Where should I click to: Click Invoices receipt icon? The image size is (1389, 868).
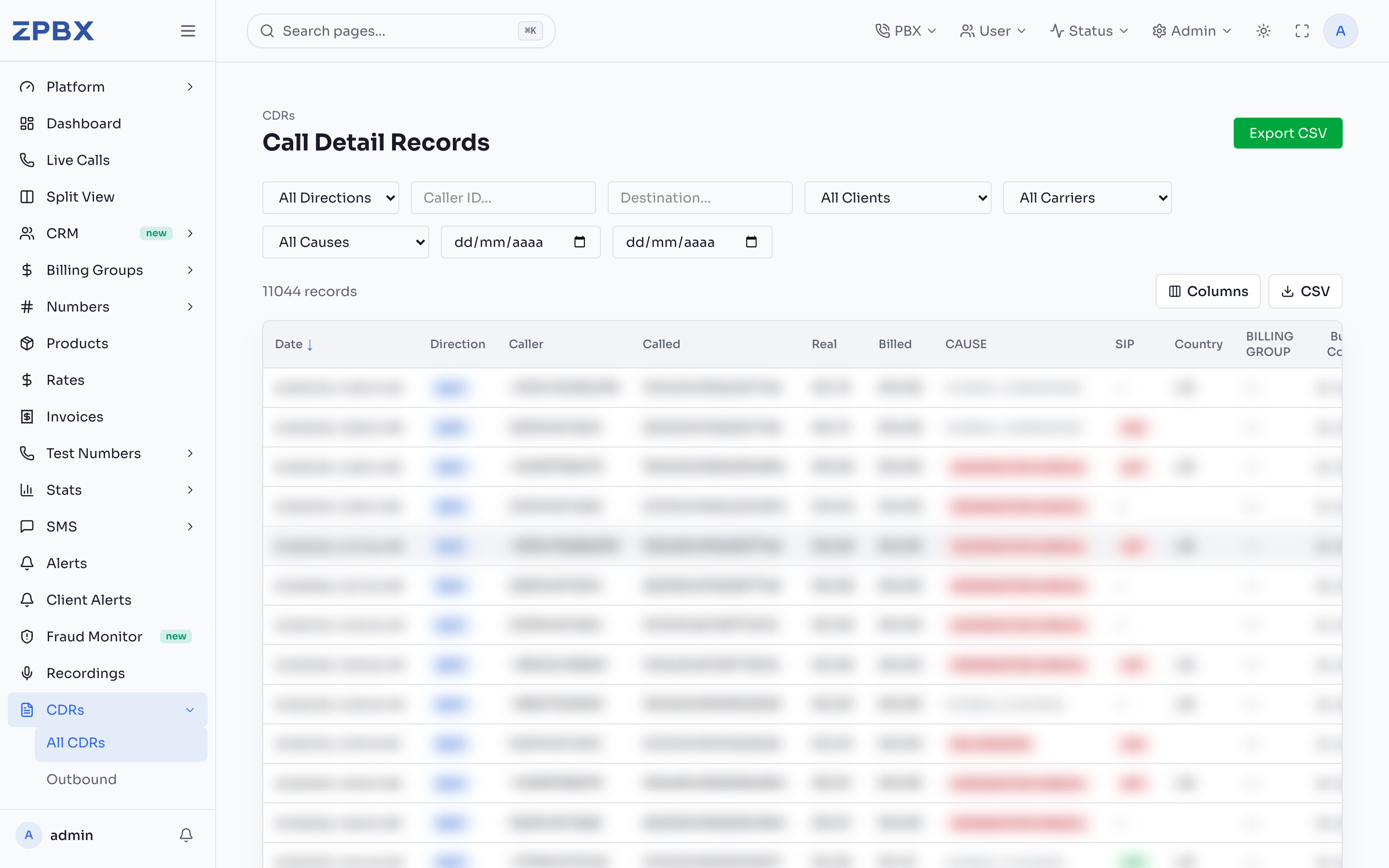click(x=27, y=417)
